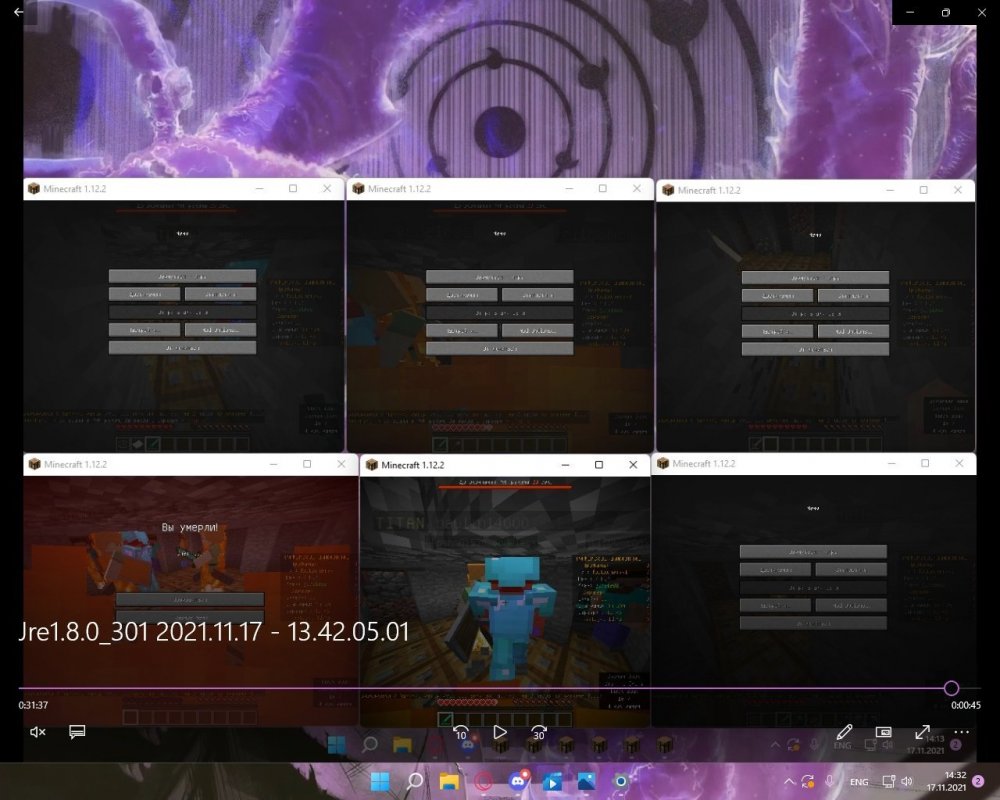The image size is (1000, 800).
Task: Skip back 10 seconds
Action: [x=460, y=733]
